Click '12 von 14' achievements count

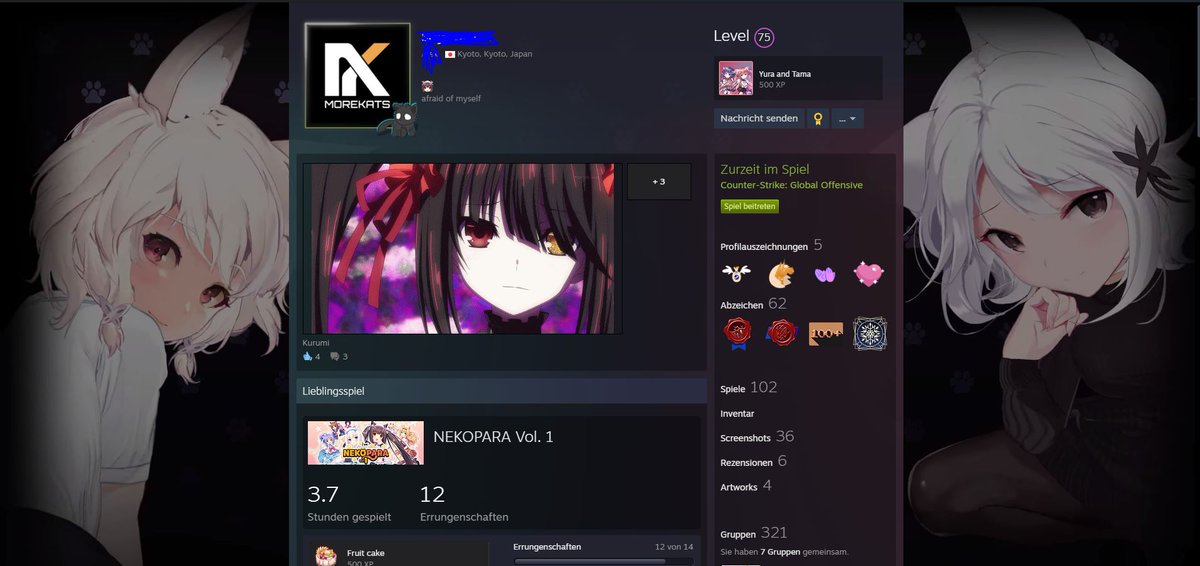click(674, 547)
